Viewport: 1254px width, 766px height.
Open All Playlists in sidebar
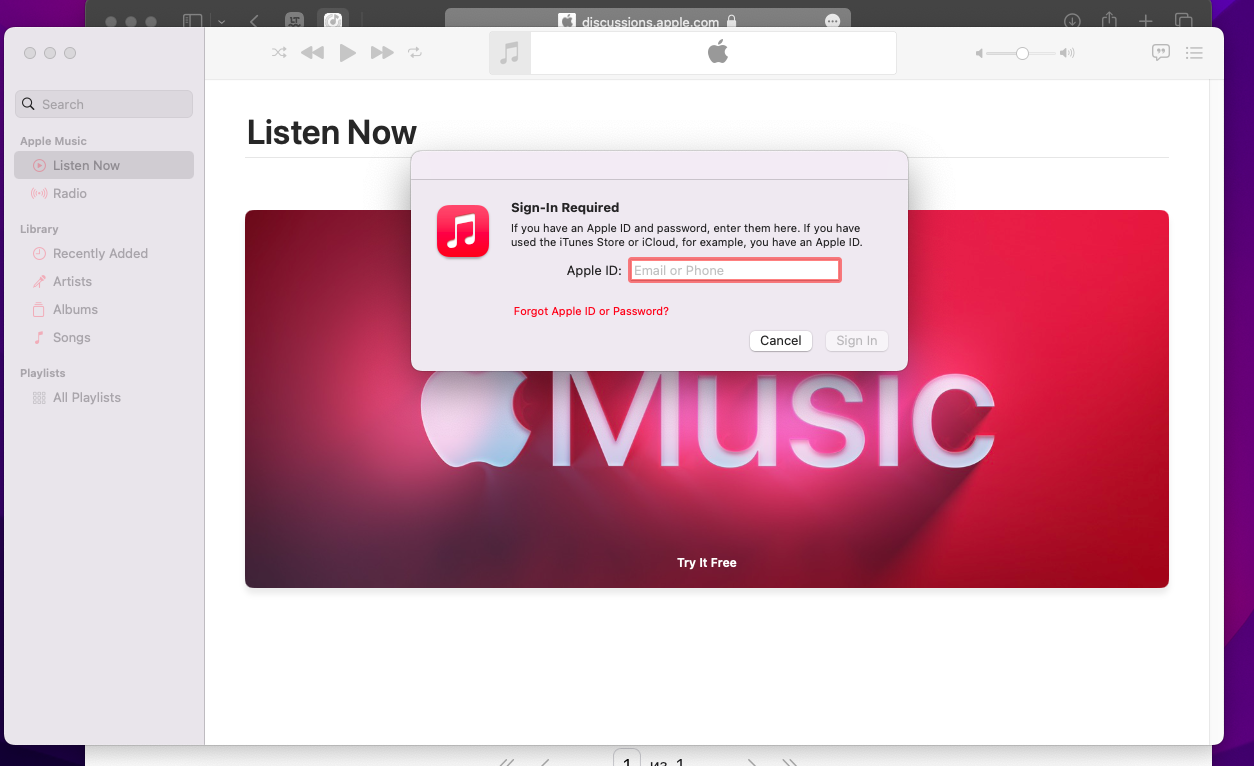pos(104,397)
